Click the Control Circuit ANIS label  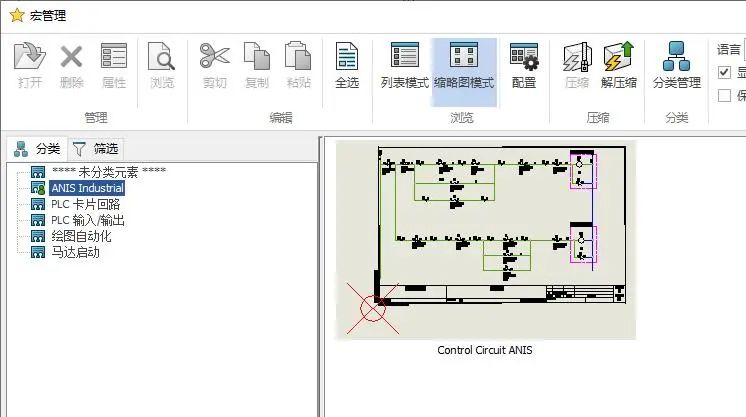[485, 350]
